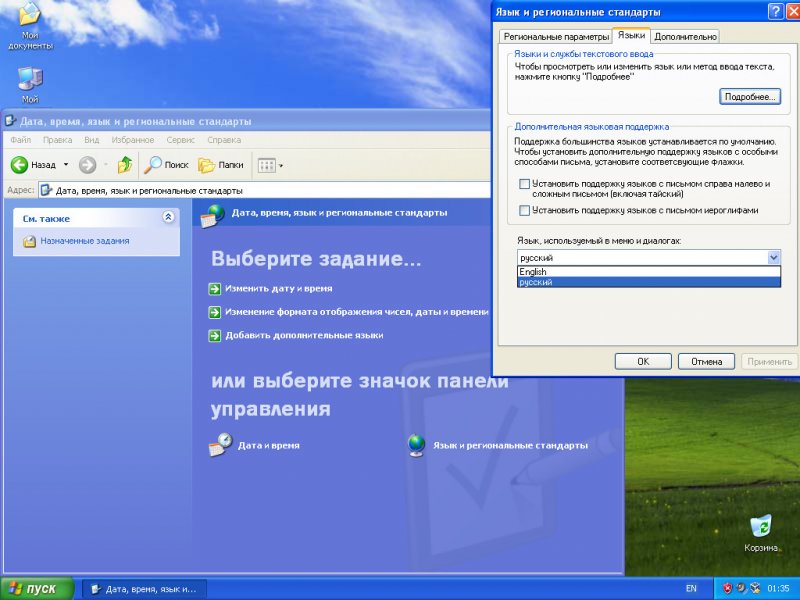Open Язык и региональные стандарты panel link
Image resolution: width=800 pixels, height=600 pixels.
coord(510,445)
